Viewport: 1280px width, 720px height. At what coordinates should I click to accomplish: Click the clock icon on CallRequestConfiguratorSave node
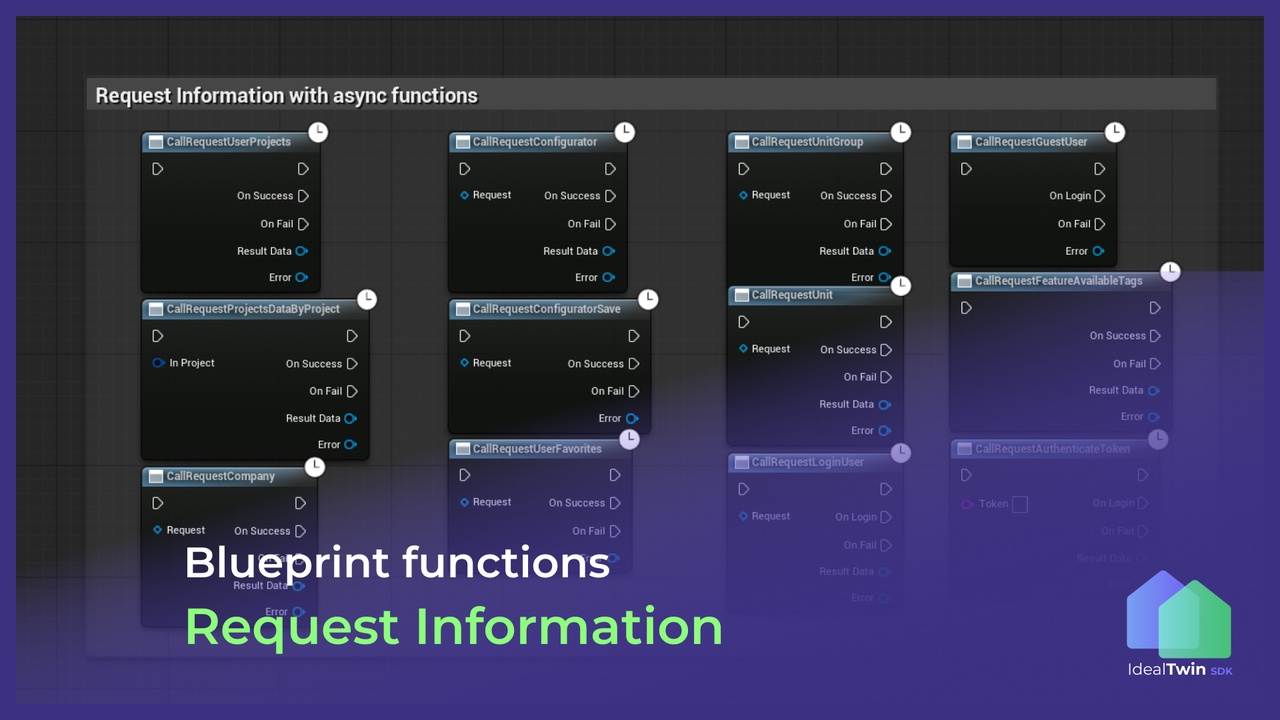tap(648, 299)
